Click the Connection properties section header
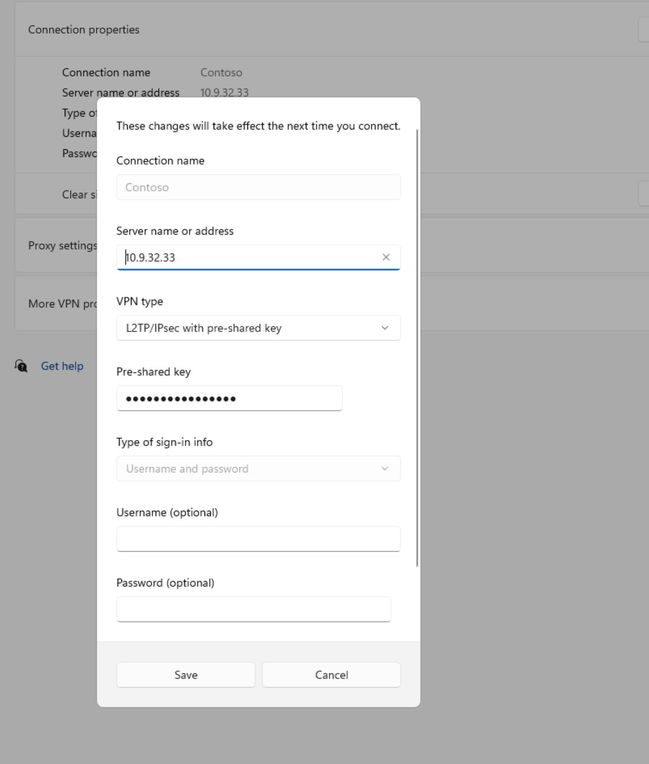The image size is (649, 764). (84, 30)
